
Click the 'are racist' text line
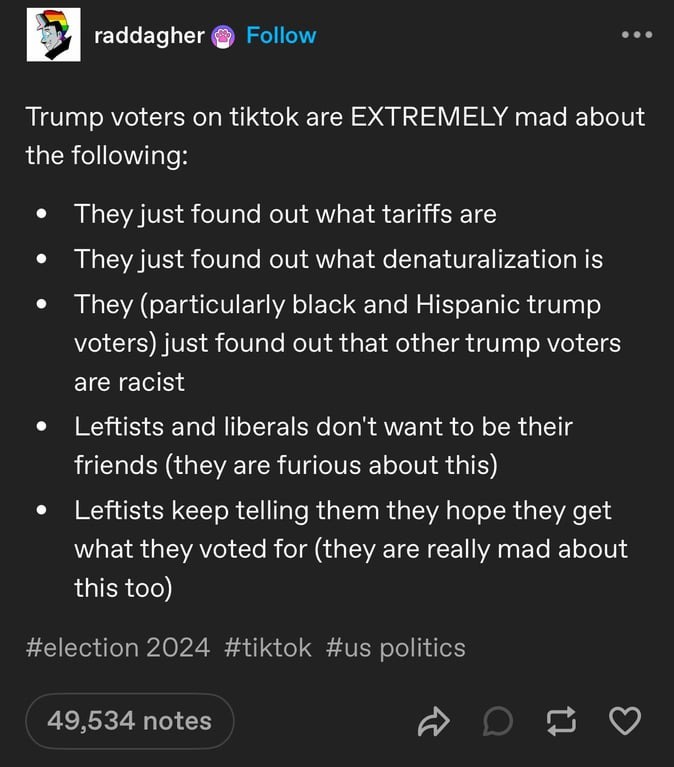129,382
